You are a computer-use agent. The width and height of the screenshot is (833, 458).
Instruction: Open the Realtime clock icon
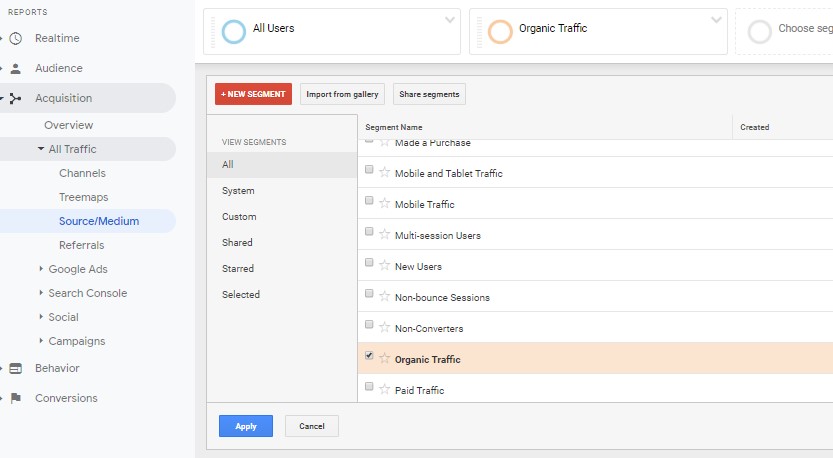pyautogui.click(x=16, y=38)
